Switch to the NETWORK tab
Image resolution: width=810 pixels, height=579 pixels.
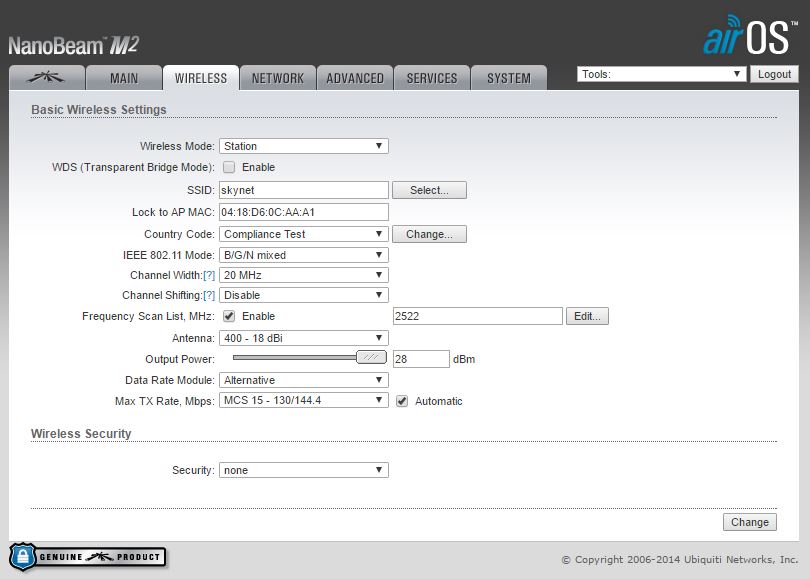click(278, 78)
